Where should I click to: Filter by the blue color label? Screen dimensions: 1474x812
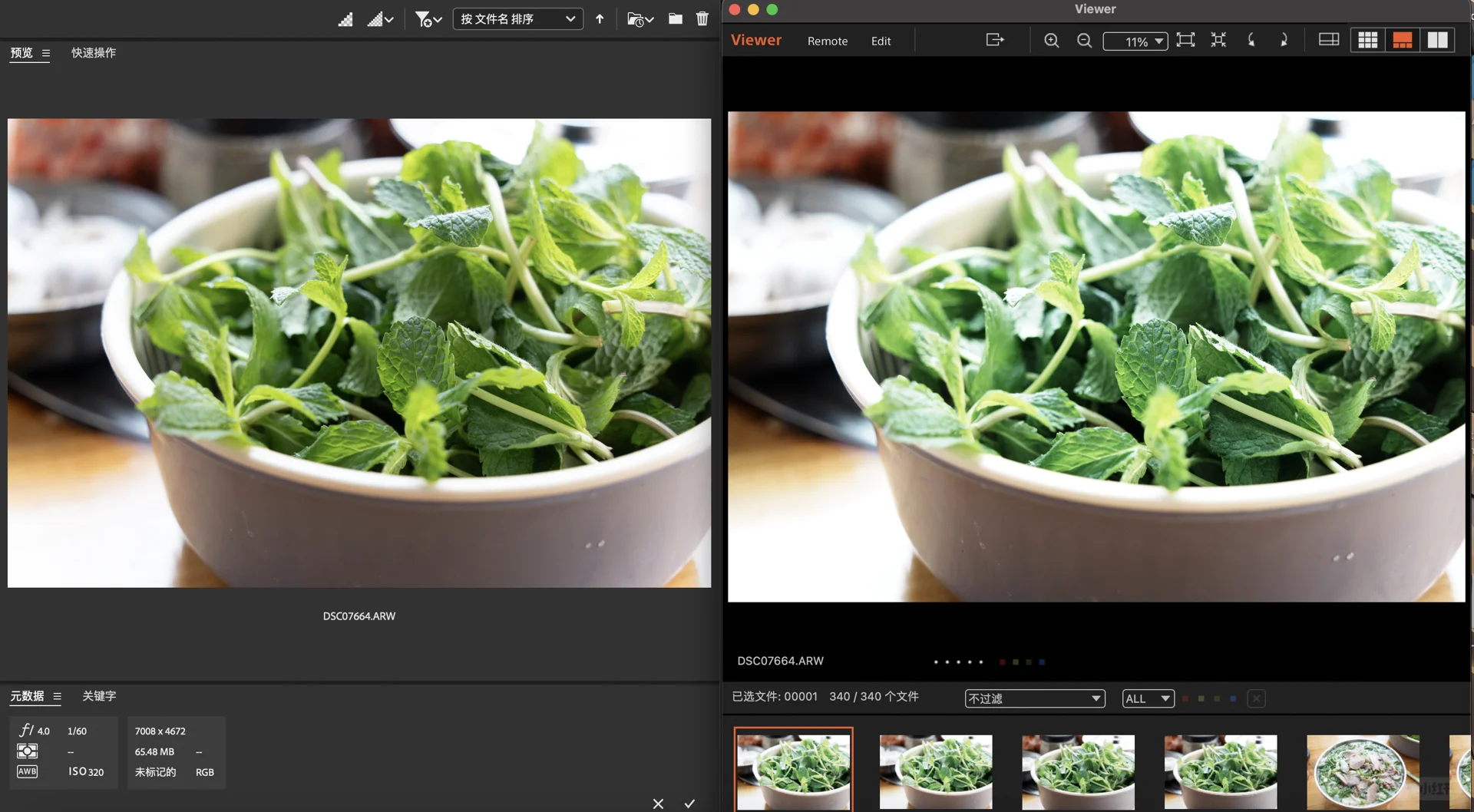click(1233, 698)
